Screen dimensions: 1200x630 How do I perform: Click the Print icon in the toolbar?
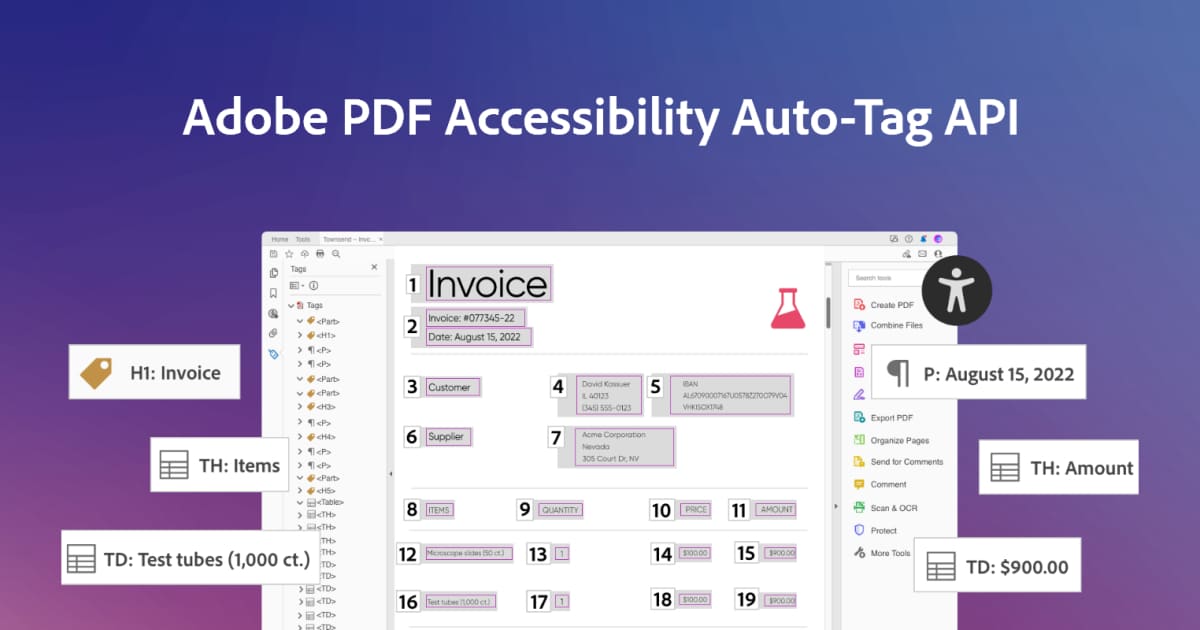[x=320, y=254]
